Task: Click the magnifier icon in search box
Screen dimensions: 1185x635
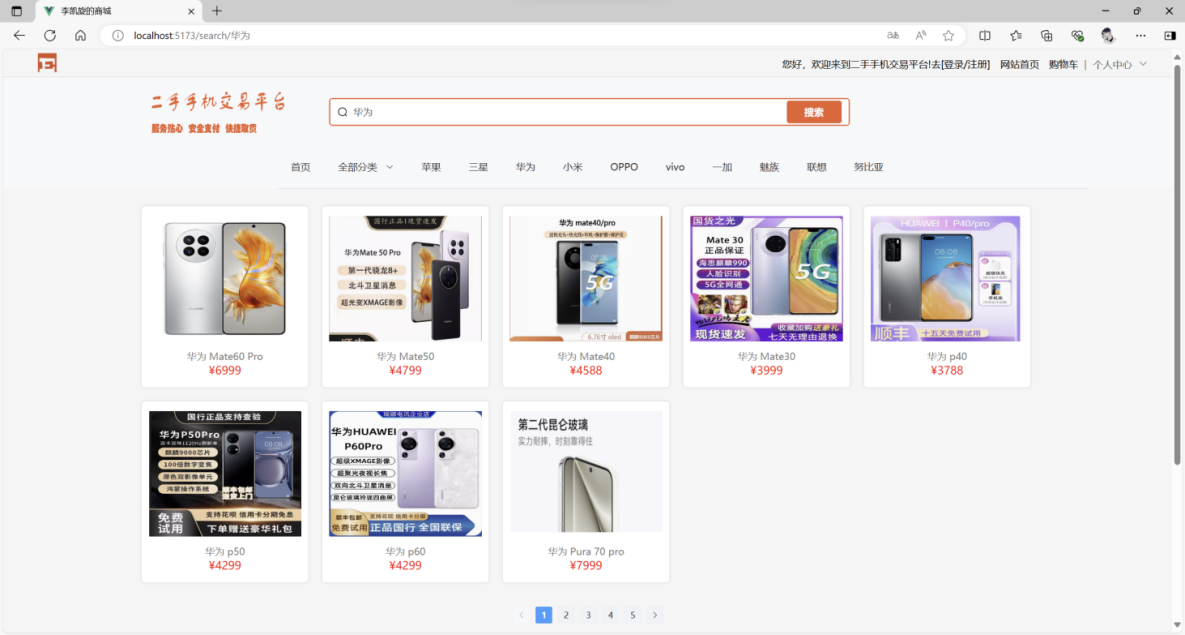Action: pyautogui.click(x=342, y=112)
